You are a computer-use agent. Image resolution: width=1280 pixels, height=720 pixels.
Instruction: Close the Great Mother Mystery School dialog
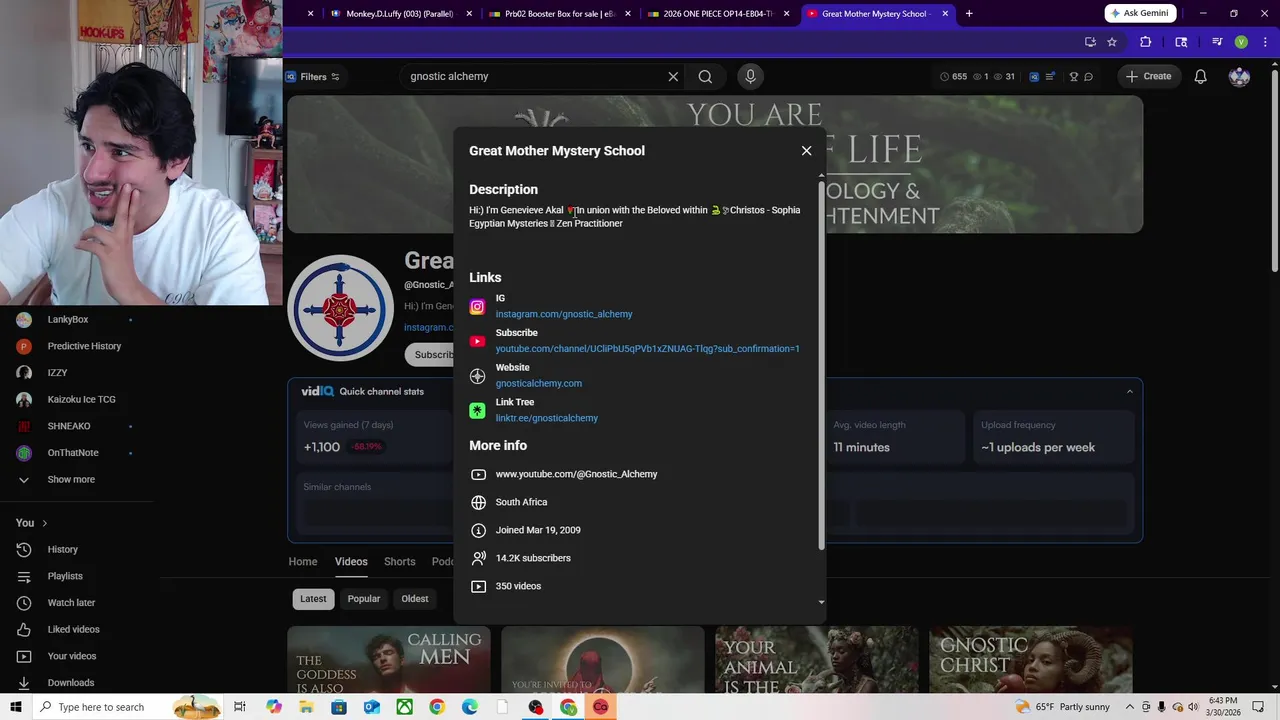click(x=806, y=151)
